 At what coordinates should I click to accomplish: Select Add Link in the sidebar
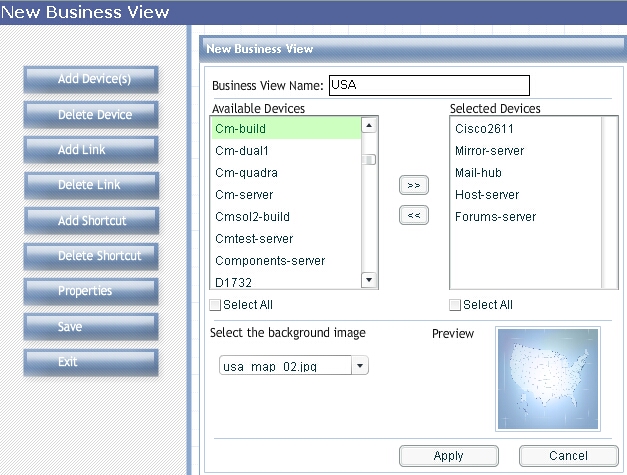[x=91, y=150]
